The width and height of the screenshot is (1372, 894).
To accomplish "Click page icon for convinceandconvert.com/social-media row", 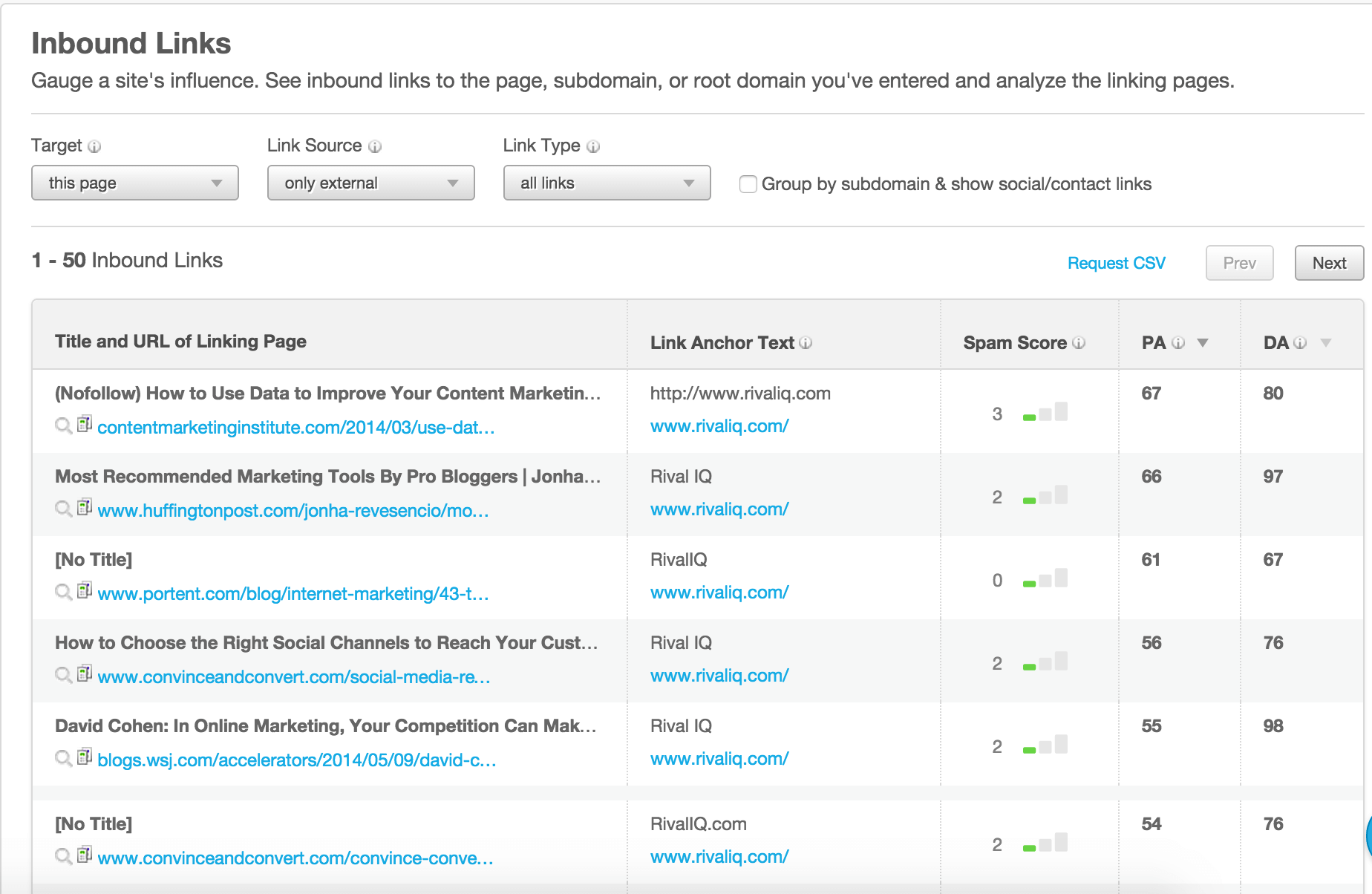I will coord(85,673).
